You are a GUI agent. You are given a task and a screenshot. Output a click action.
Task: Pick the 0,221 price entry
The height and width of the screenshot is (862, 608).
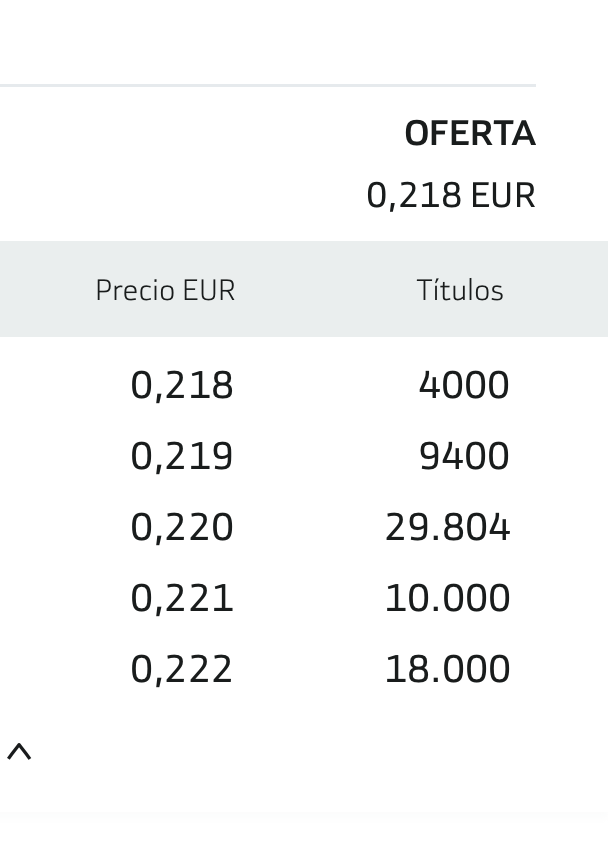click(182, 598)
